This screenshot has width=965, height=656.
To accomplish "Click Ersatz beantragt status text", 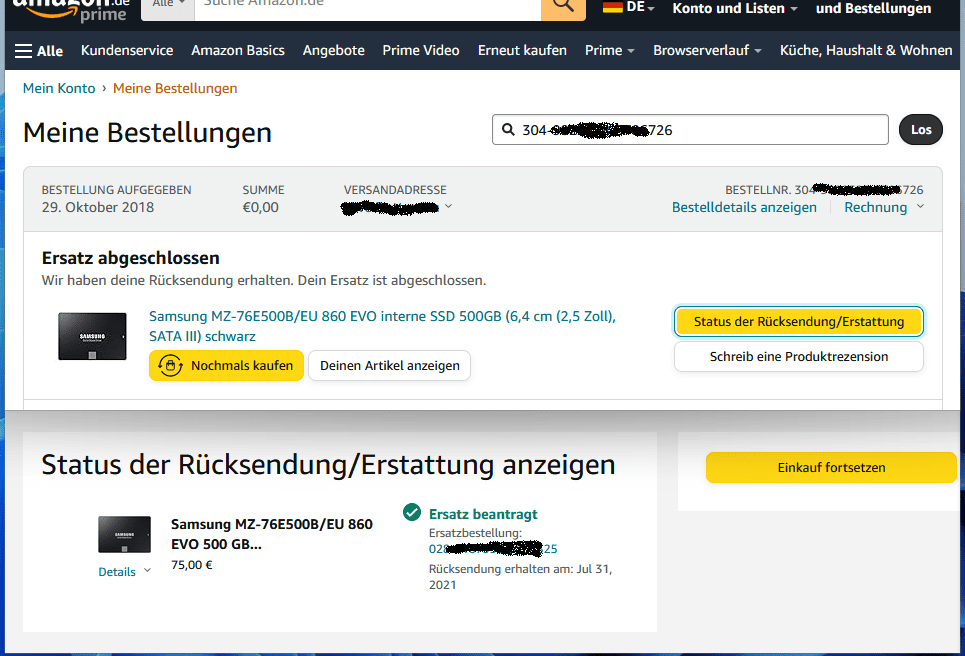I will coord(483,514).
